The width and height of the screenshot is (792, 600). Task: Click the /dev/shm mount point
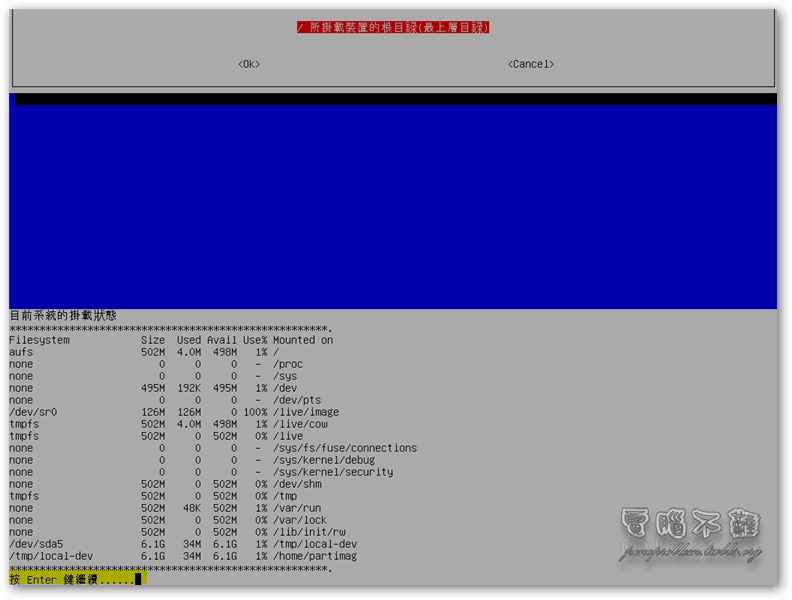300,484
